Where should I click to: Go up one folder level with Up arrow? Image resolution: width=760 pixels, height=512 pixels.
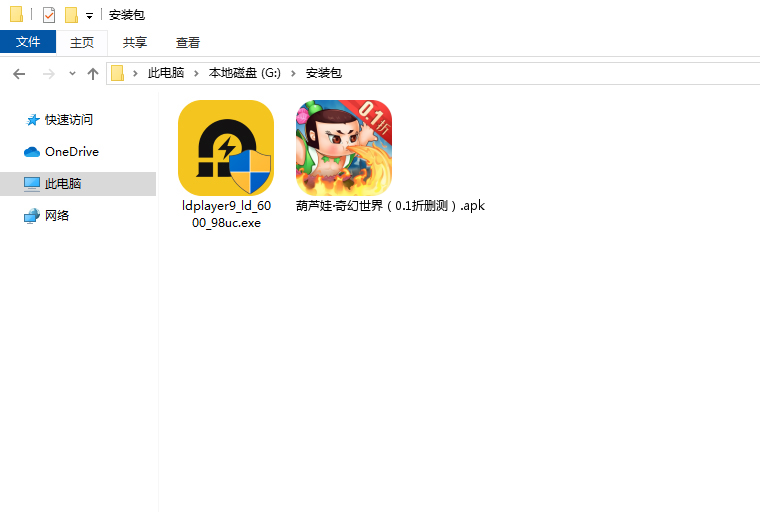coord(93,73)
